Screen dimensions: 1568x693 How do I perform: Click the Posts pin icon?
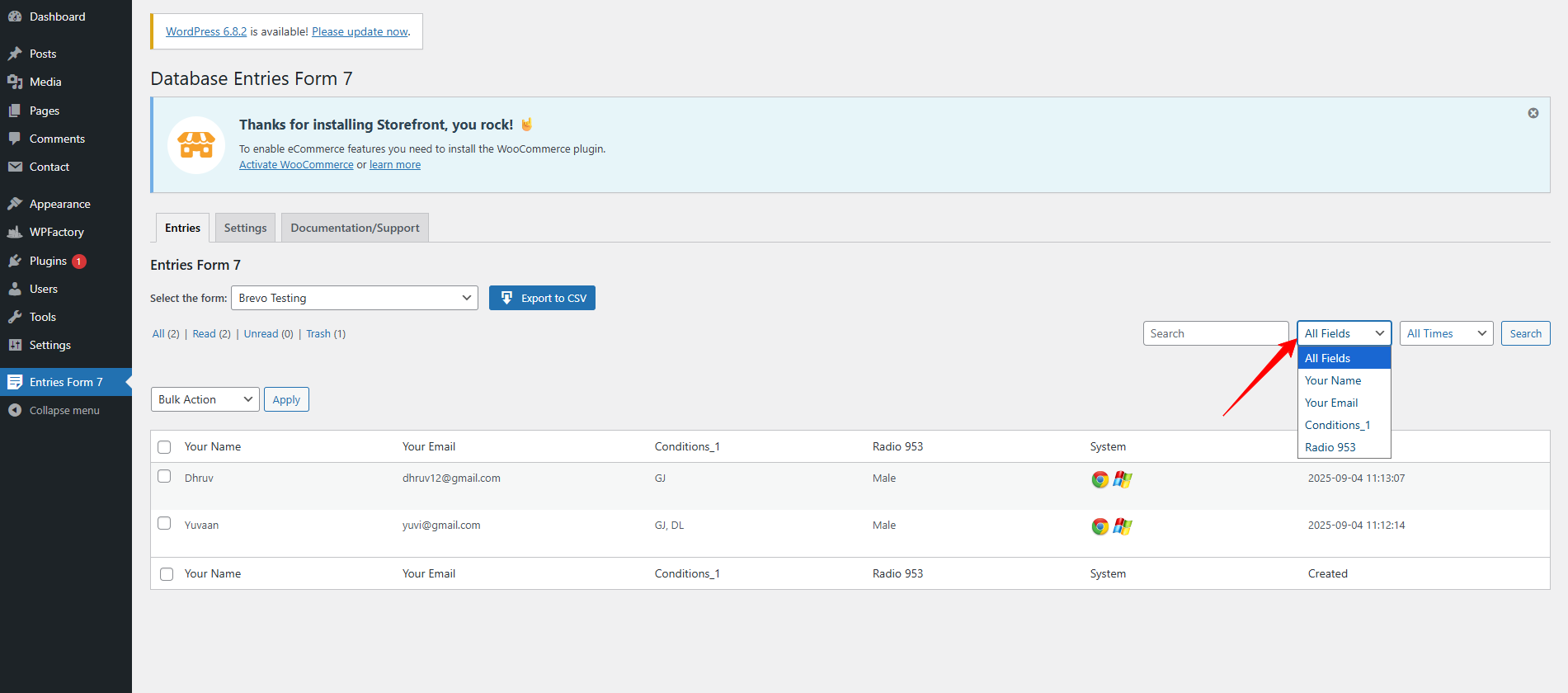point(15,54)
